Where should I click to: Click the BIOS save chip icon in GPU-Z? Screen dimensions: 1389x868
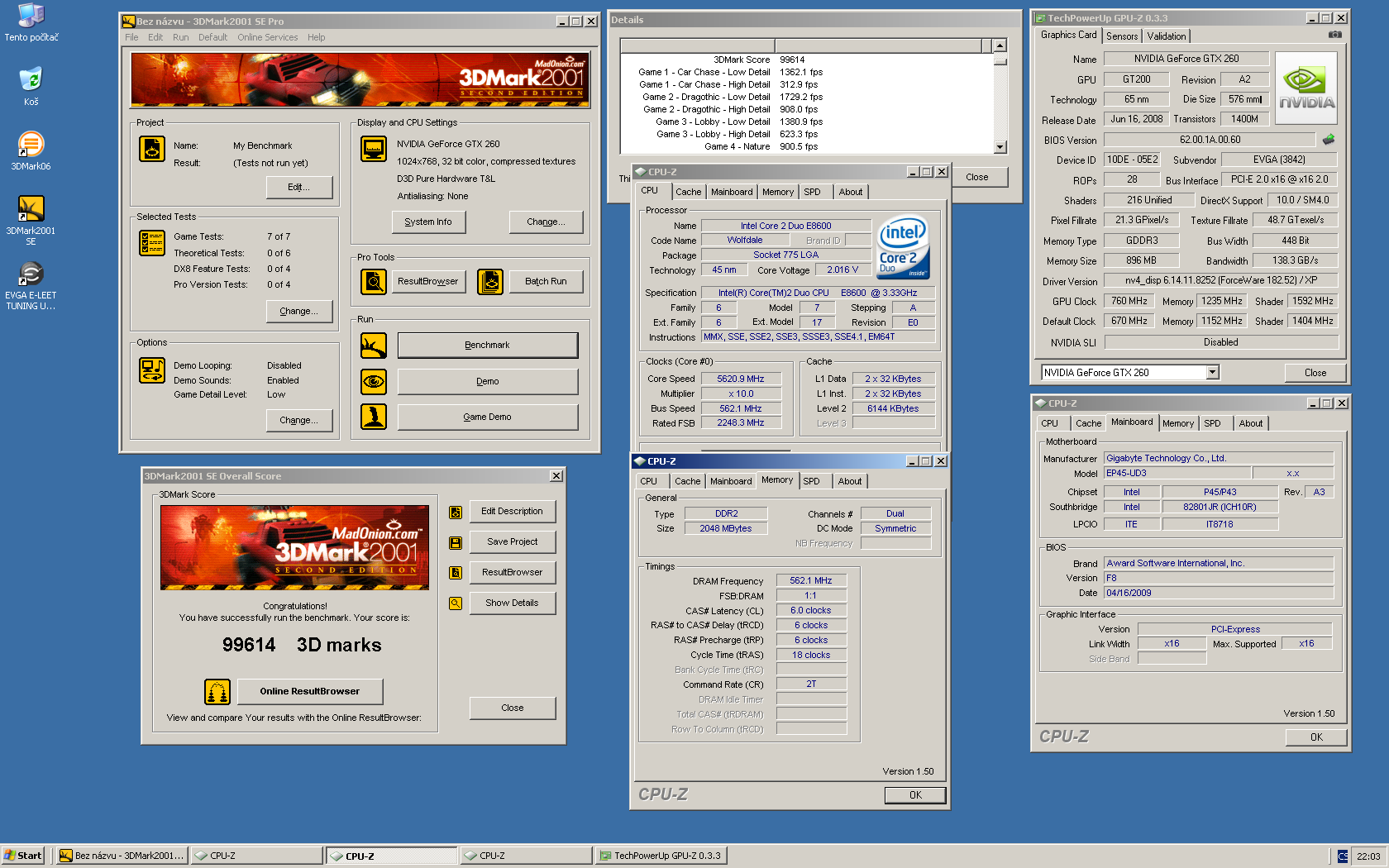click(x=1329, y=139)
